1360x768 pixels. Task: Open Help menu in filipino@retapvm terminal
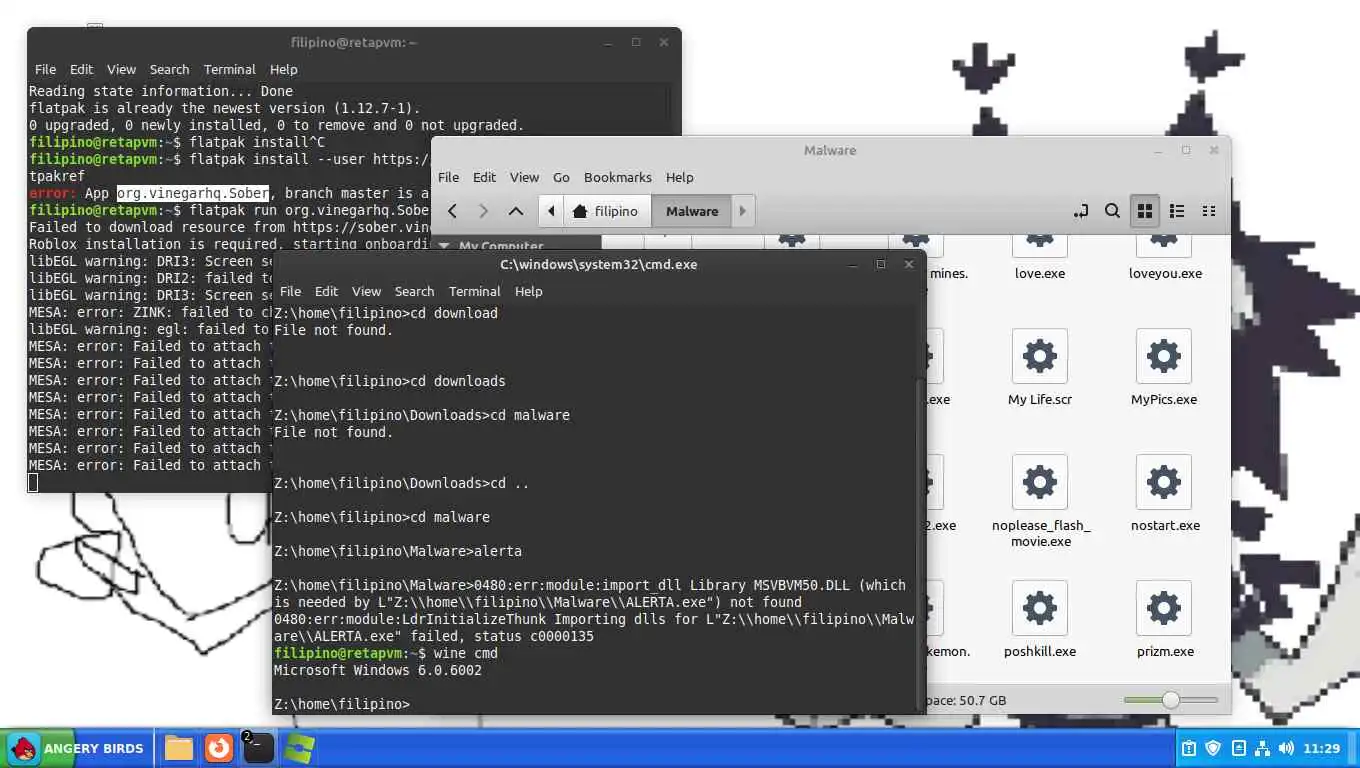pos(284,69)
